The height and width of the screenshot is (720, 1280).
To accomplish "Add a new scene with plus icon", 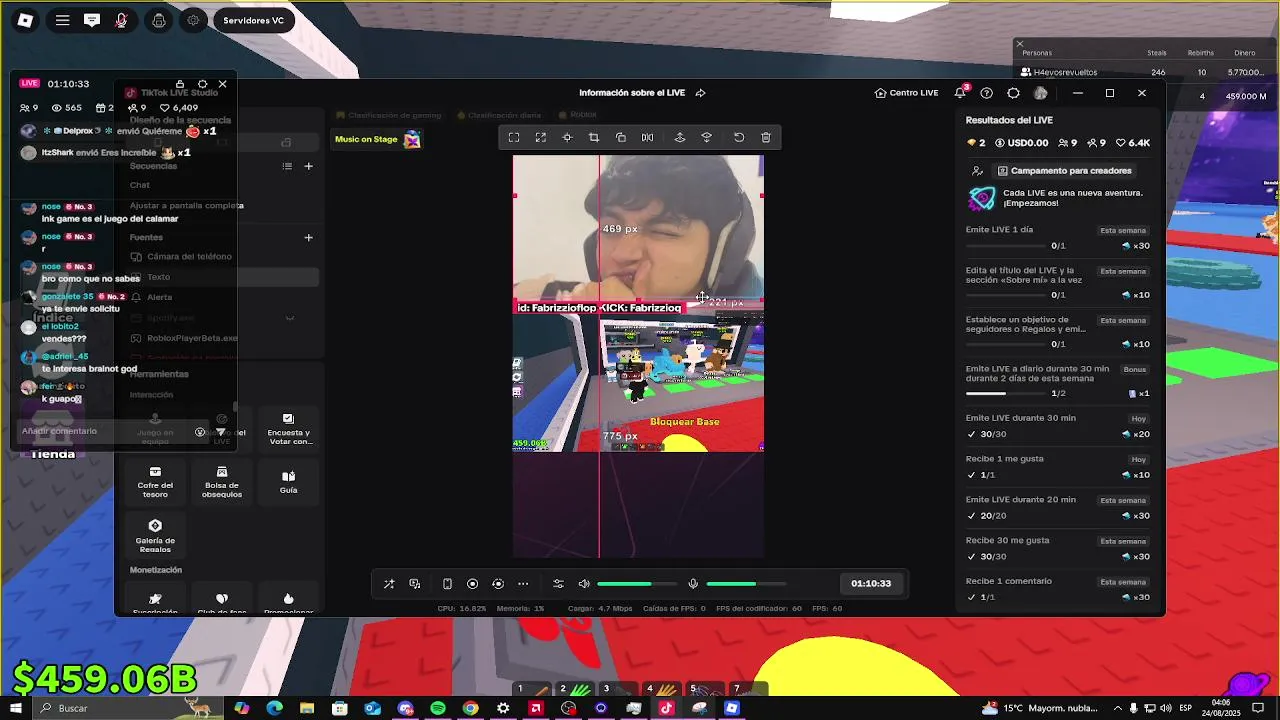I will [308, 166].
